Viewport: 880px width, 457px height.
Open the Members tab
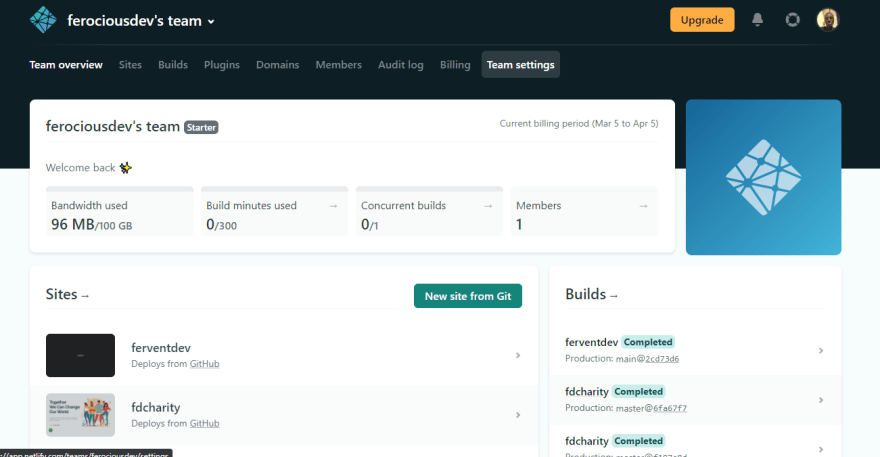[x=338, y=65]
